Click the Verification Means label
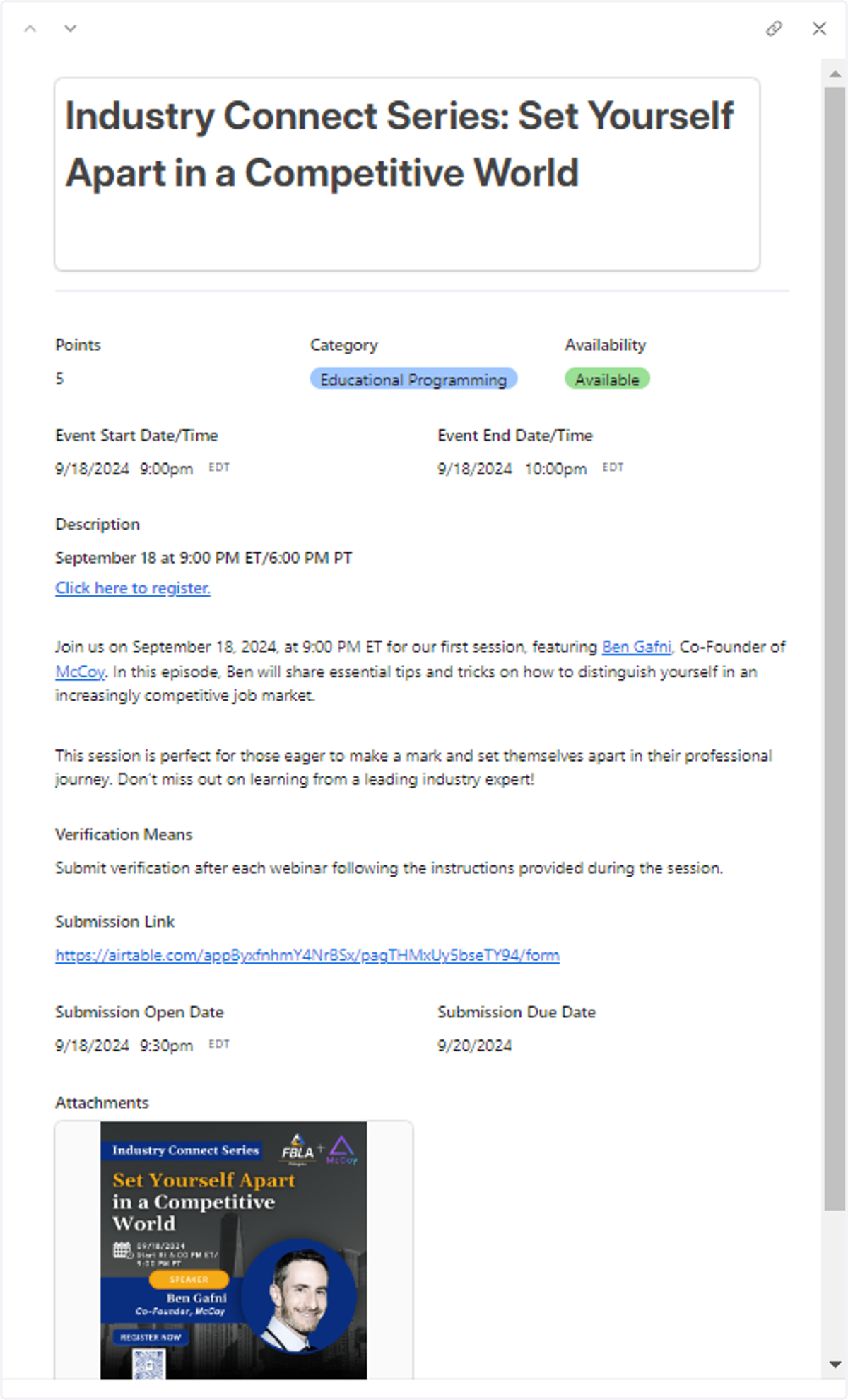 coord(124,834)
